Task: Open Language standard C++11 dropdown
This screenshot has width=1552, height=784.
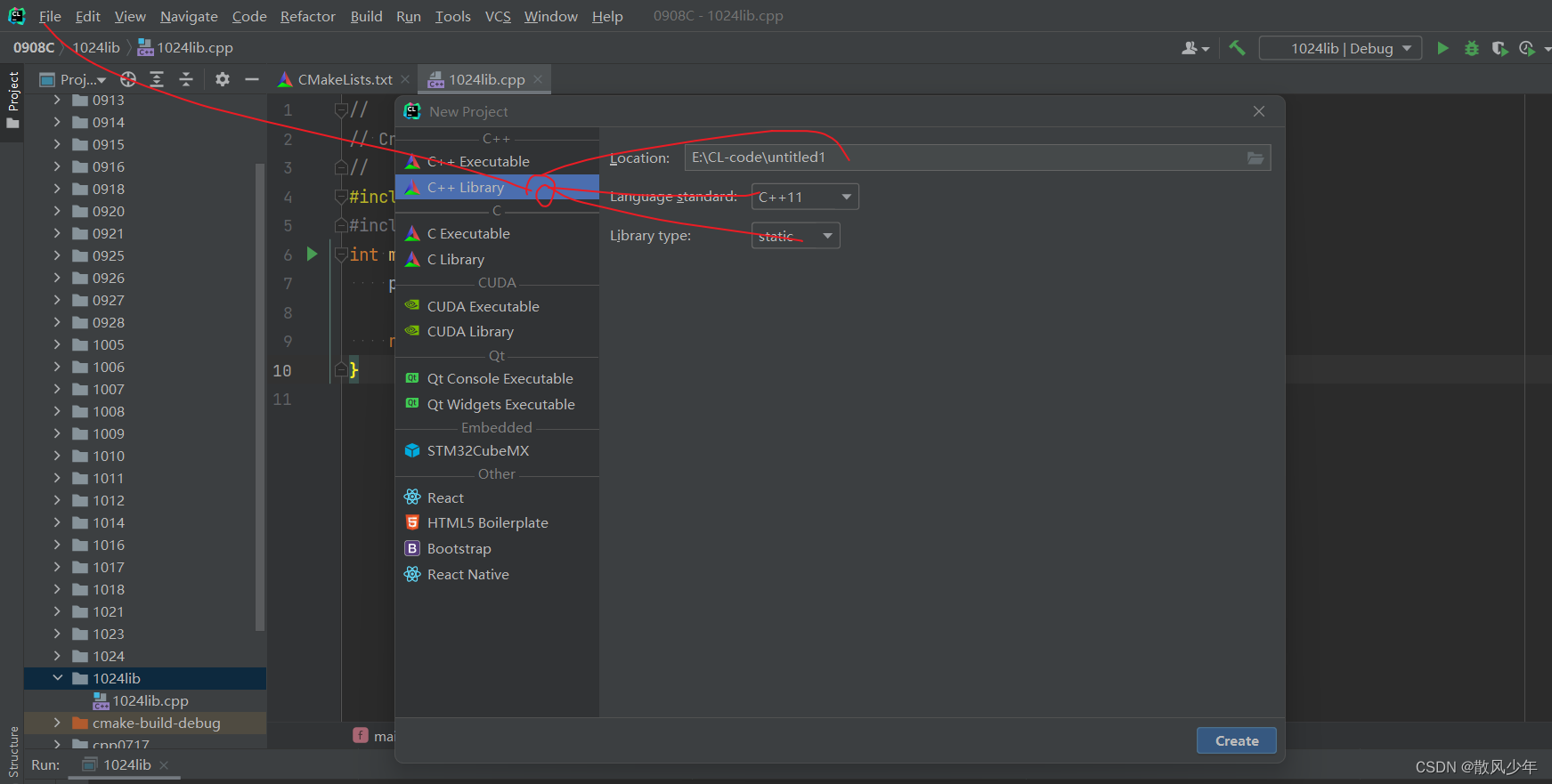Action: 805,197
